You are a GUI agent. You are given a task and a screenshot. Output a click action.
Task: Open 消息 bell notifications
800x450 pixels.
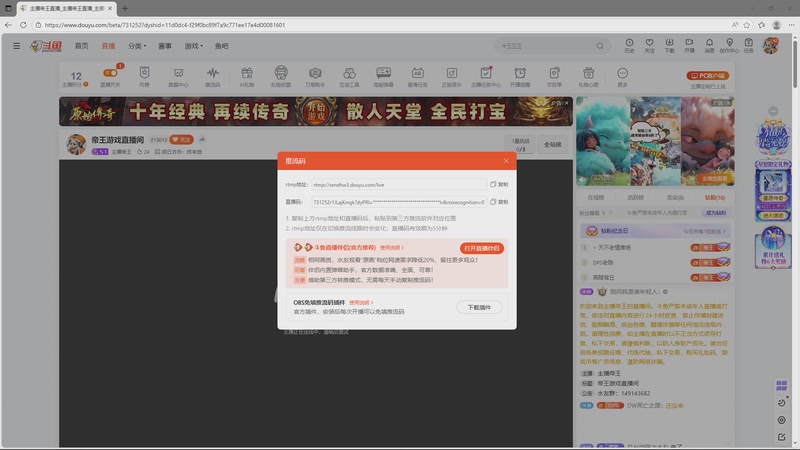coord(709,45)
